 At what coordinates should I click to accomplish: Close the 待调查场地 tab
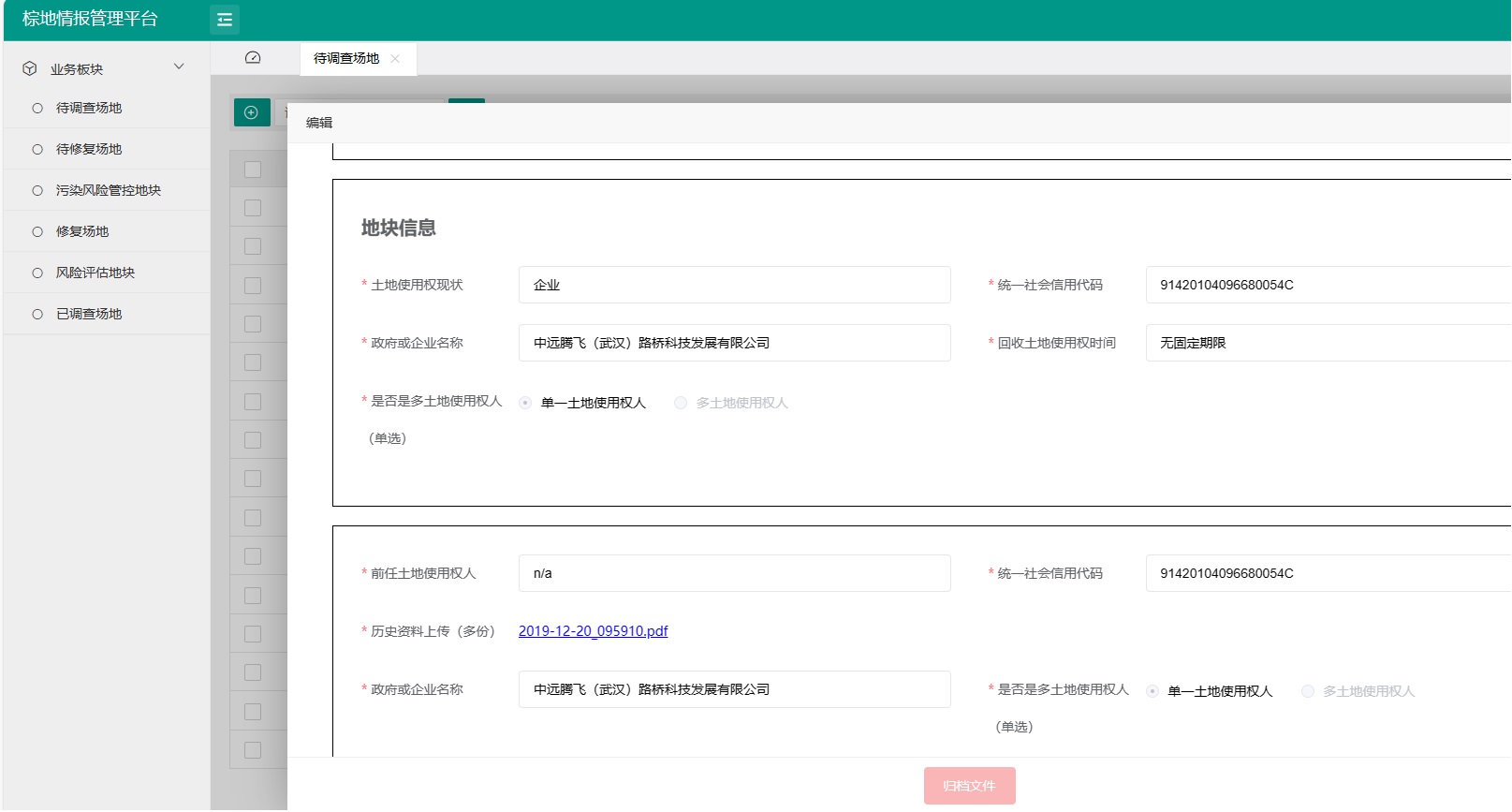(395, 59)
